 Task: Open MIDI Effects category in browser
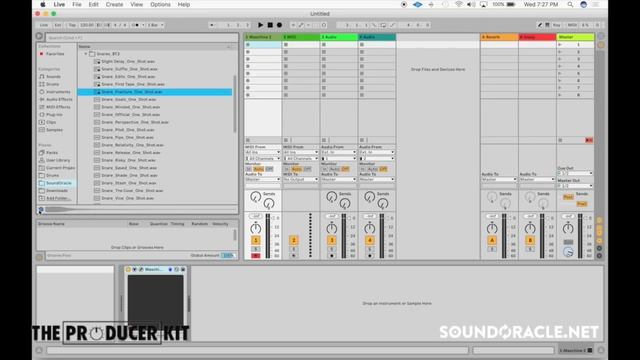point(58,107)
